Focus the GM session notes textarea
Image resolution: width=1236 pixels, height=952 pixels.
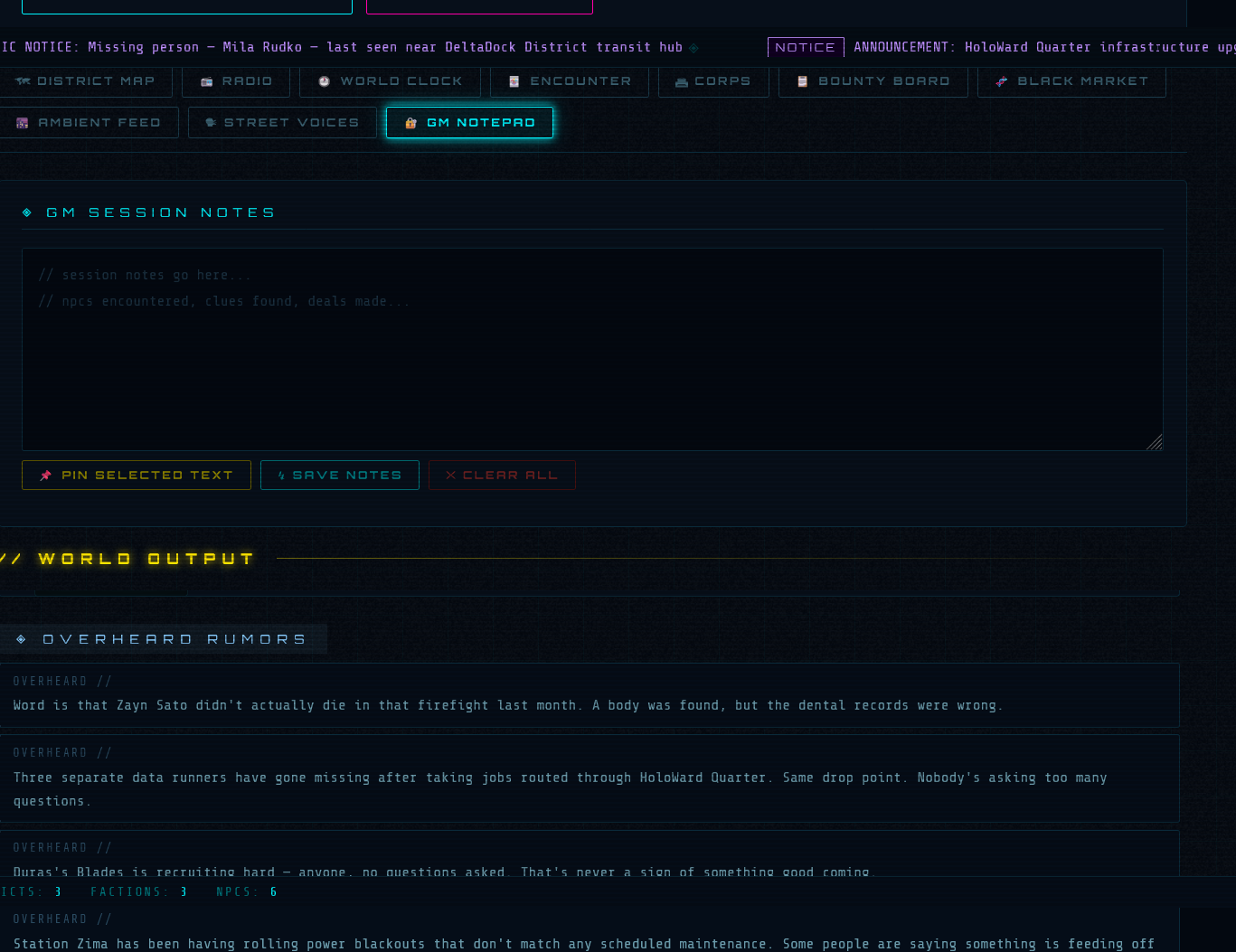[x=592, y=349]
